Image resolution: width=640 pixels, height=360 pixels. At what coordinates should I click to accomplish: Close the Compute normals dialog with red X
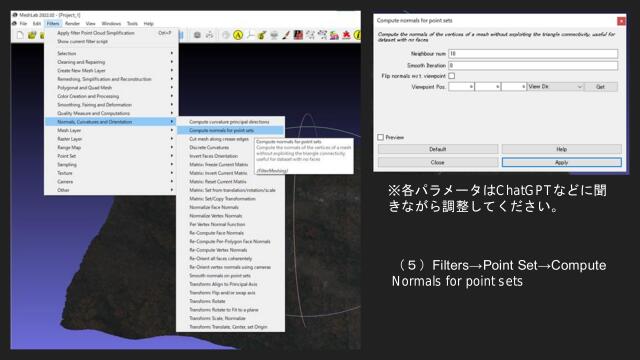pos(621,20)
